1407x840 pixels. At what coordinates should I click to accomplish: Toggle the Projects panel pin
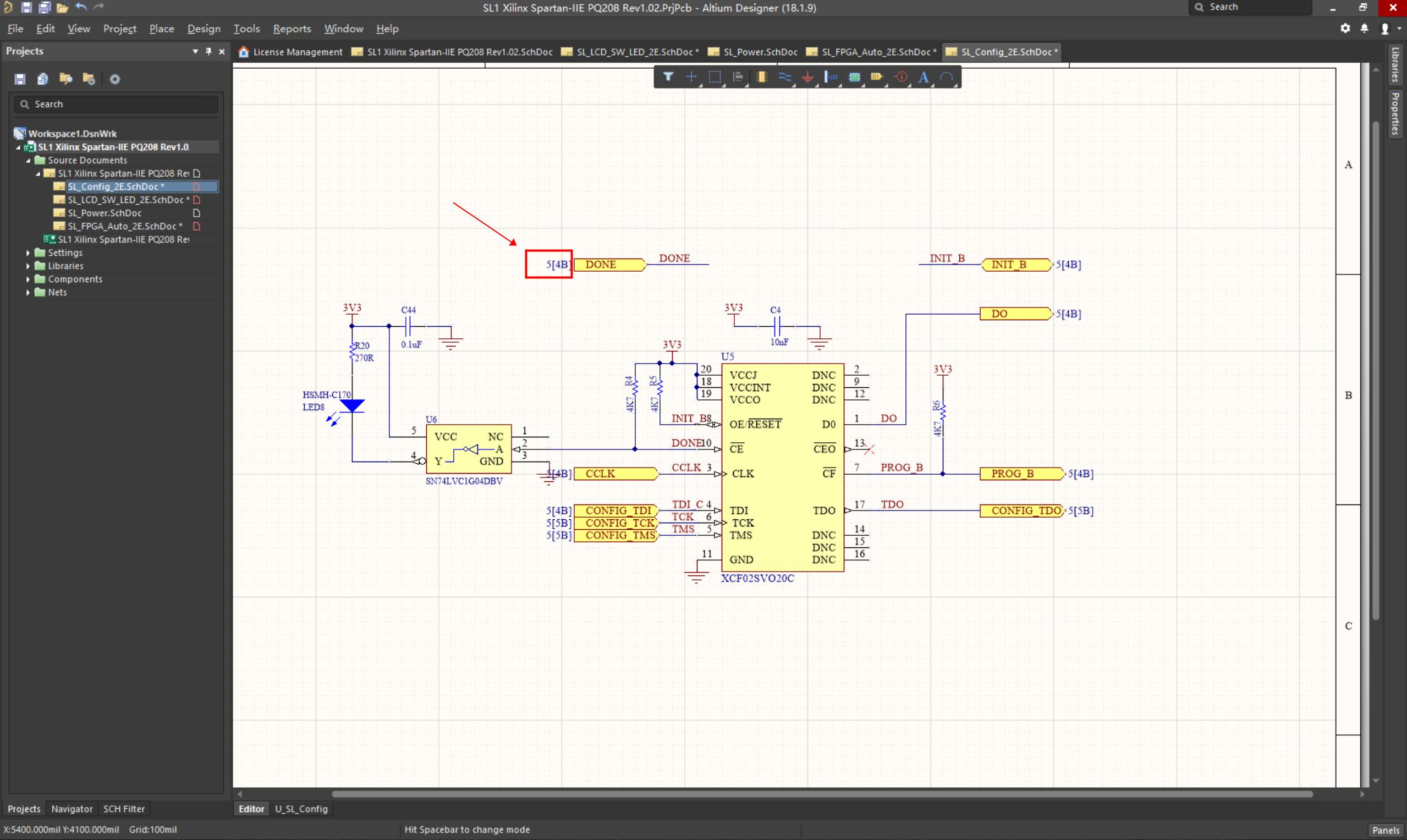[208, 52]
